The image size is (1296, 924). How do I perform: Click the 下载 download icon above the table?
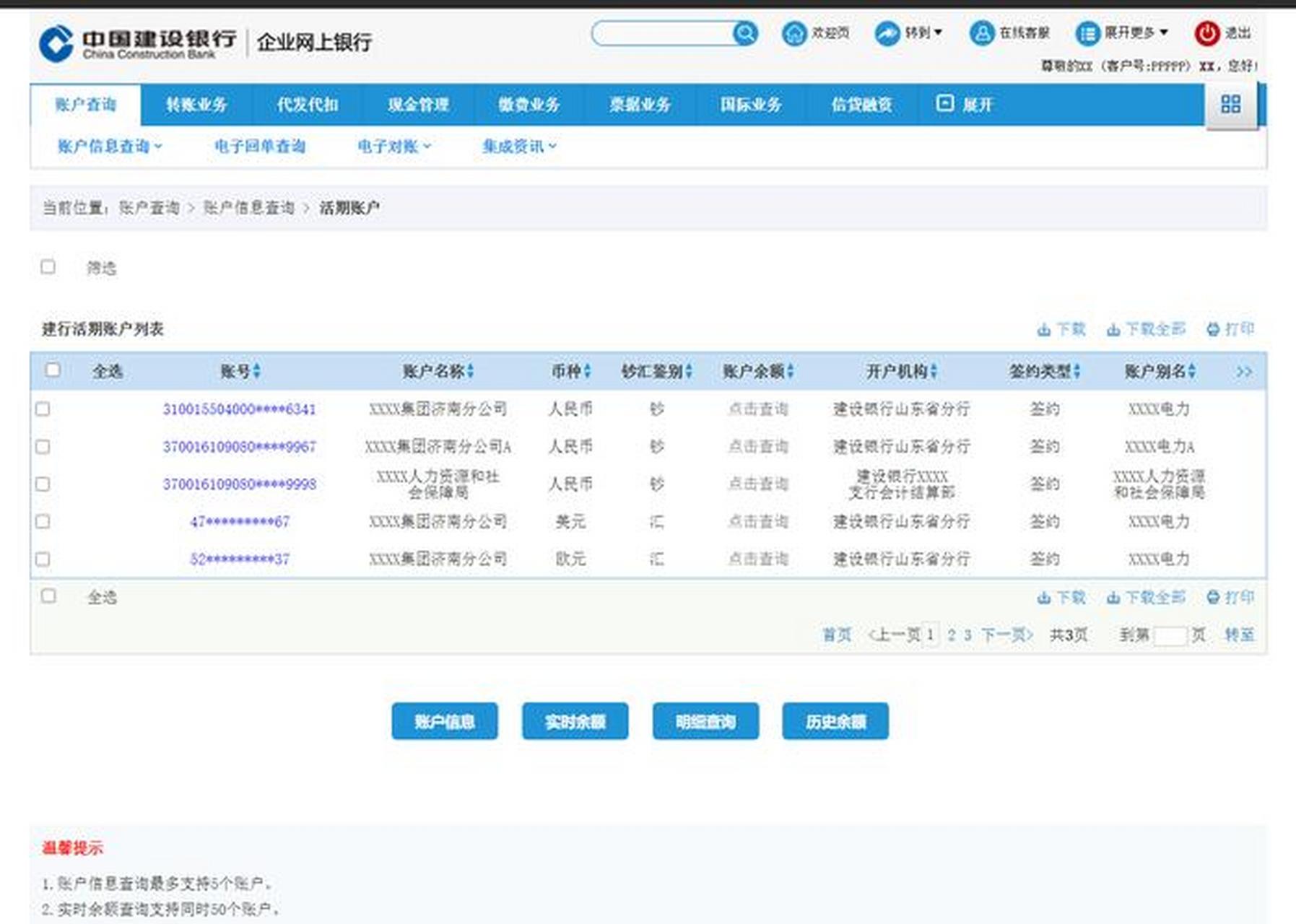click(x=1044, y=329)
